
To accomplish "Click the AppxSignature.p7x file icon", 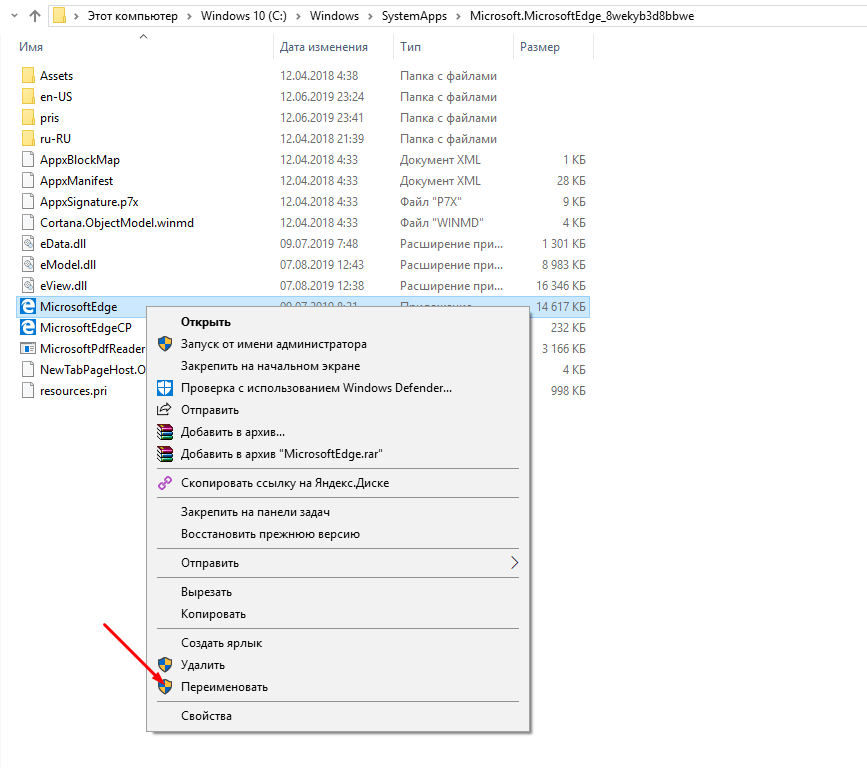I will click(x=28, y=201).
